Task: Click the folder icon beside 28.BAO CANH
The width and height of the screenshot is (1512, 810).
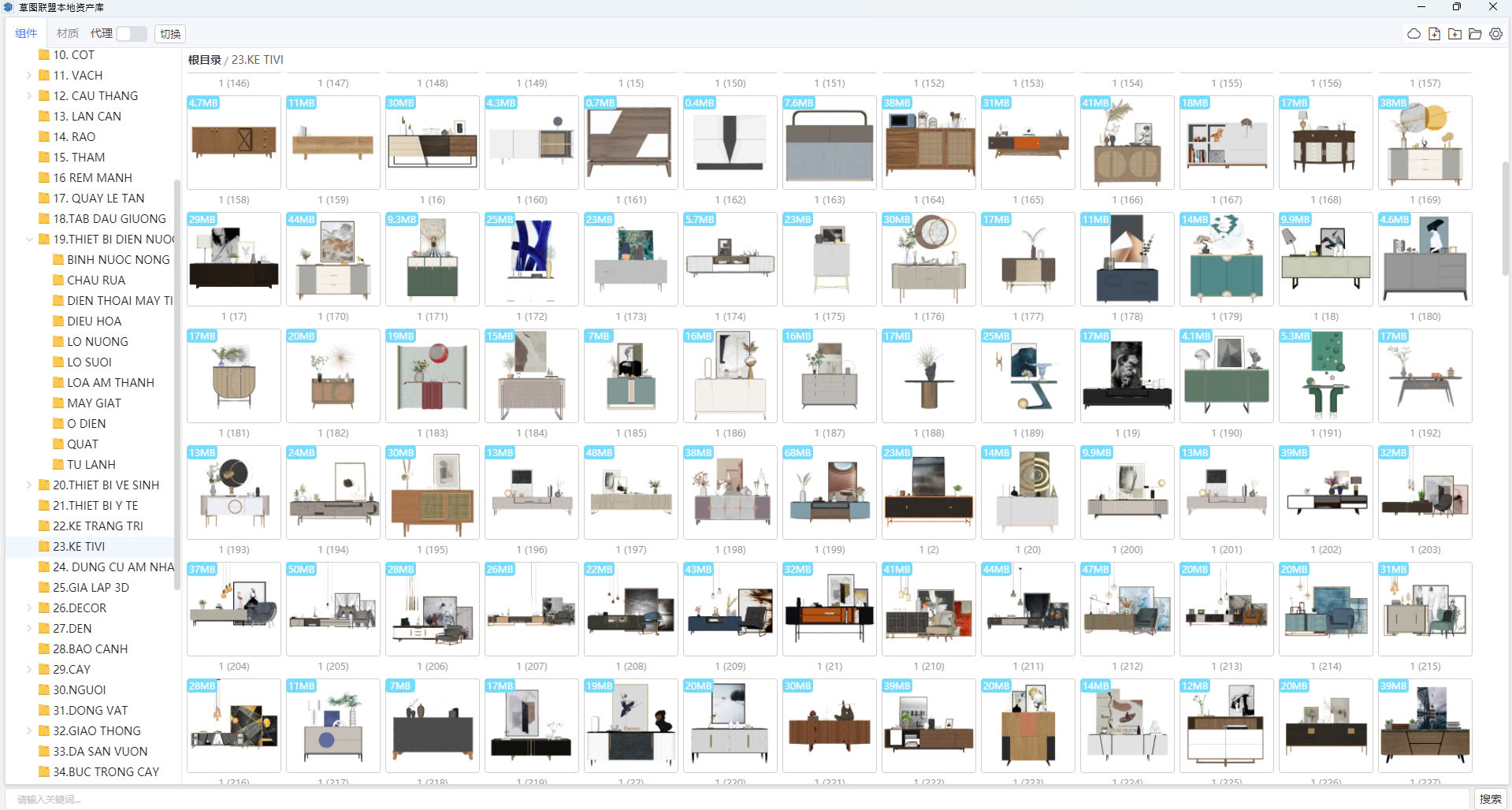Action: pos(44,648)
